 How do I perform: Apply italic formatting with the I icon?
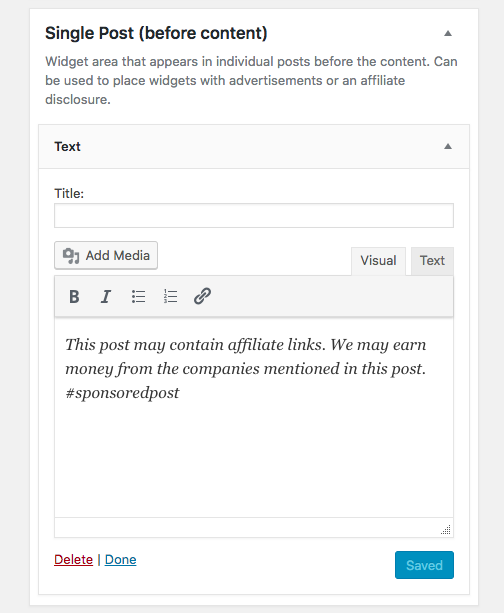(x=106, y=296)
